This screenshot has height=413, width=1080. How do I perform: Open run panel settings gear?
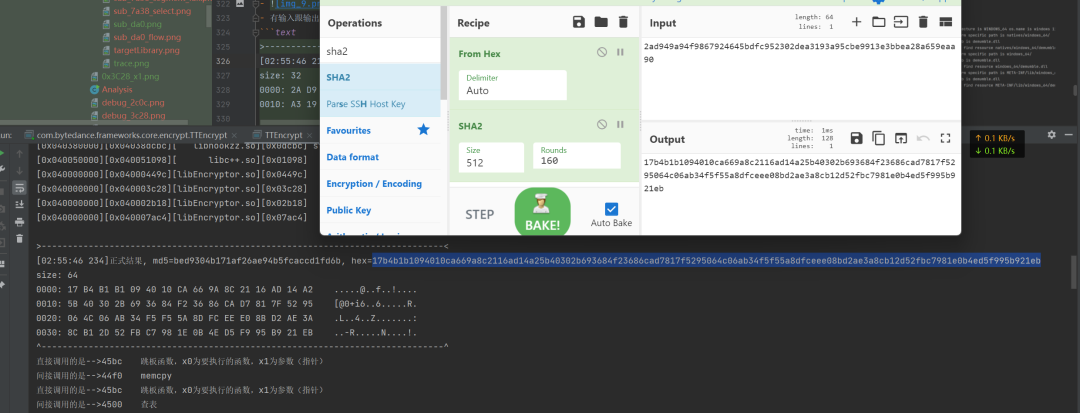pyautogui.click(x=1052, y=135)
